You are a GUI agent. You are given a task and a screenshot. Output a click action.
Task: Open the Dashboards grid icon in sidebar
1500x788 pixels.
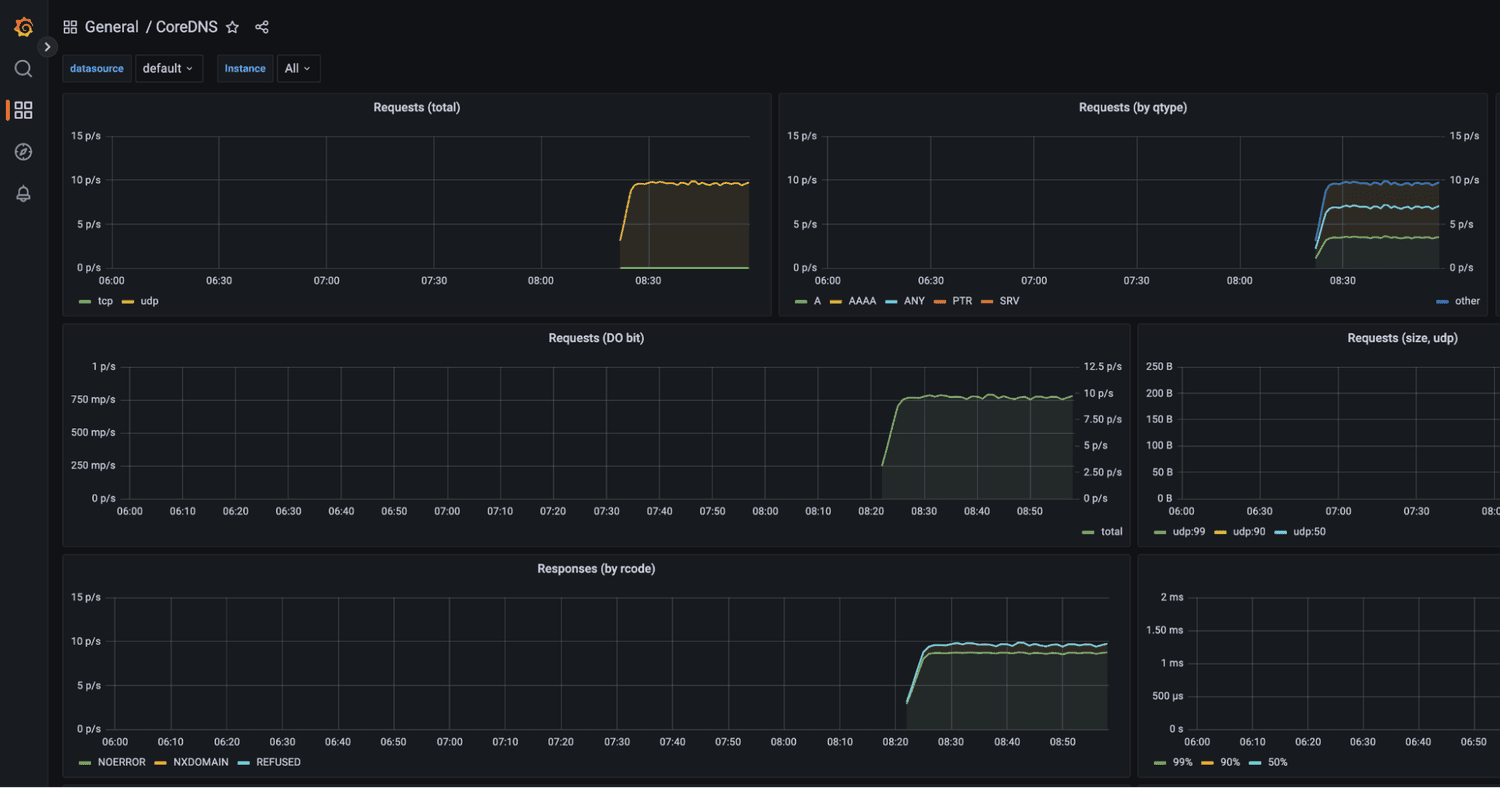[23, 110]
